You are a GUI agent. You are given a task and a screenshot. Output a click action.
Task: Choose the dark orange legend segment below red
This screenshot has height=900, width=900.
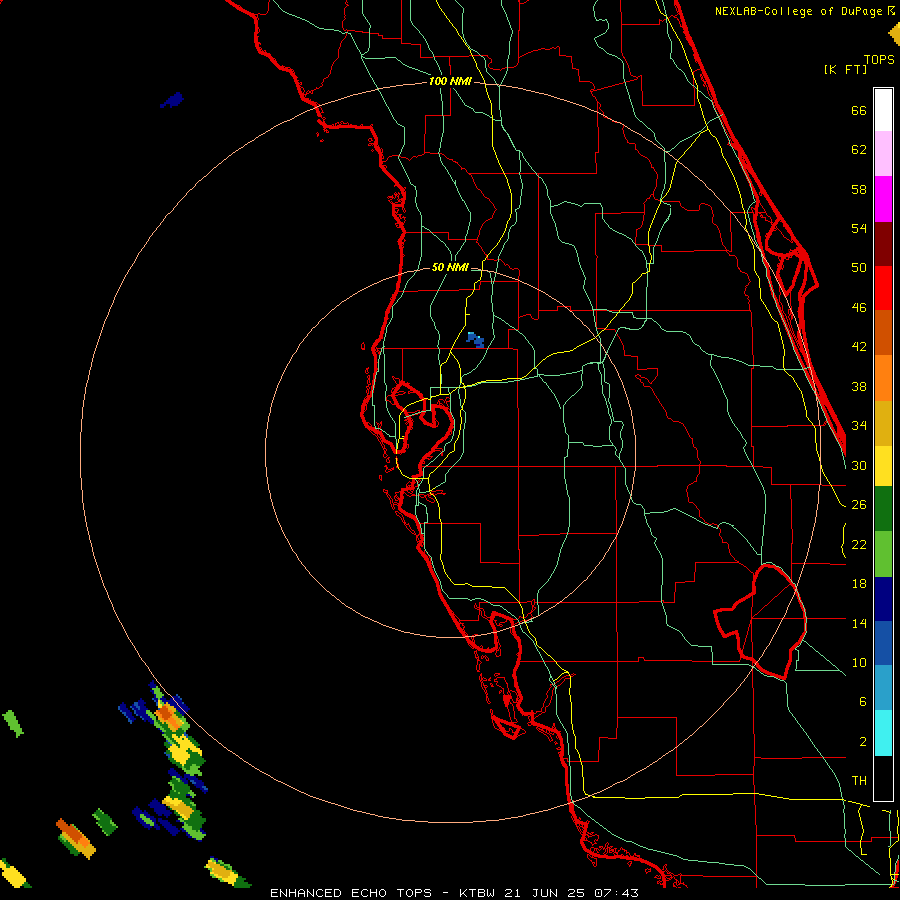pyautogui.click(x=883, y=333)
